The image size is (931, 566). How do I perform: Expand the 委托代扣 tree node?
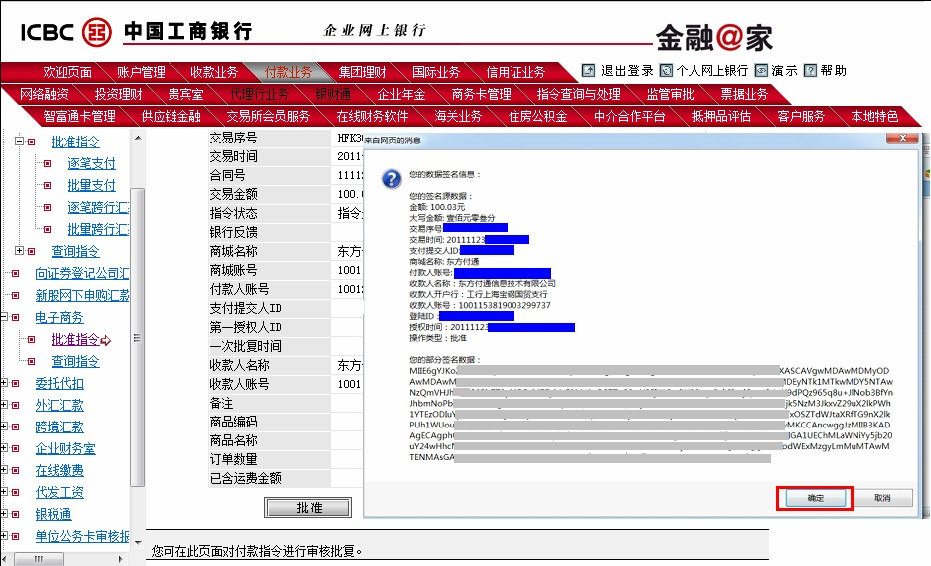click(x=3, y=383)
